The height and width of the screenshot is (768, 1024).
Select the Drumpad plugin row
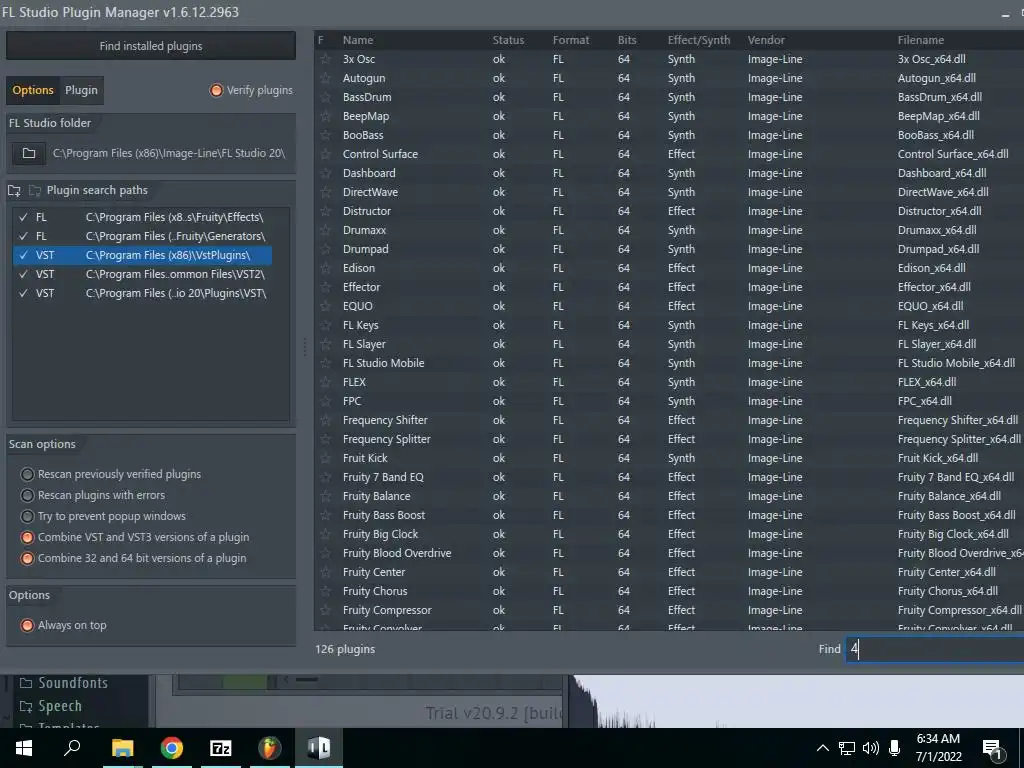(669, 249)
